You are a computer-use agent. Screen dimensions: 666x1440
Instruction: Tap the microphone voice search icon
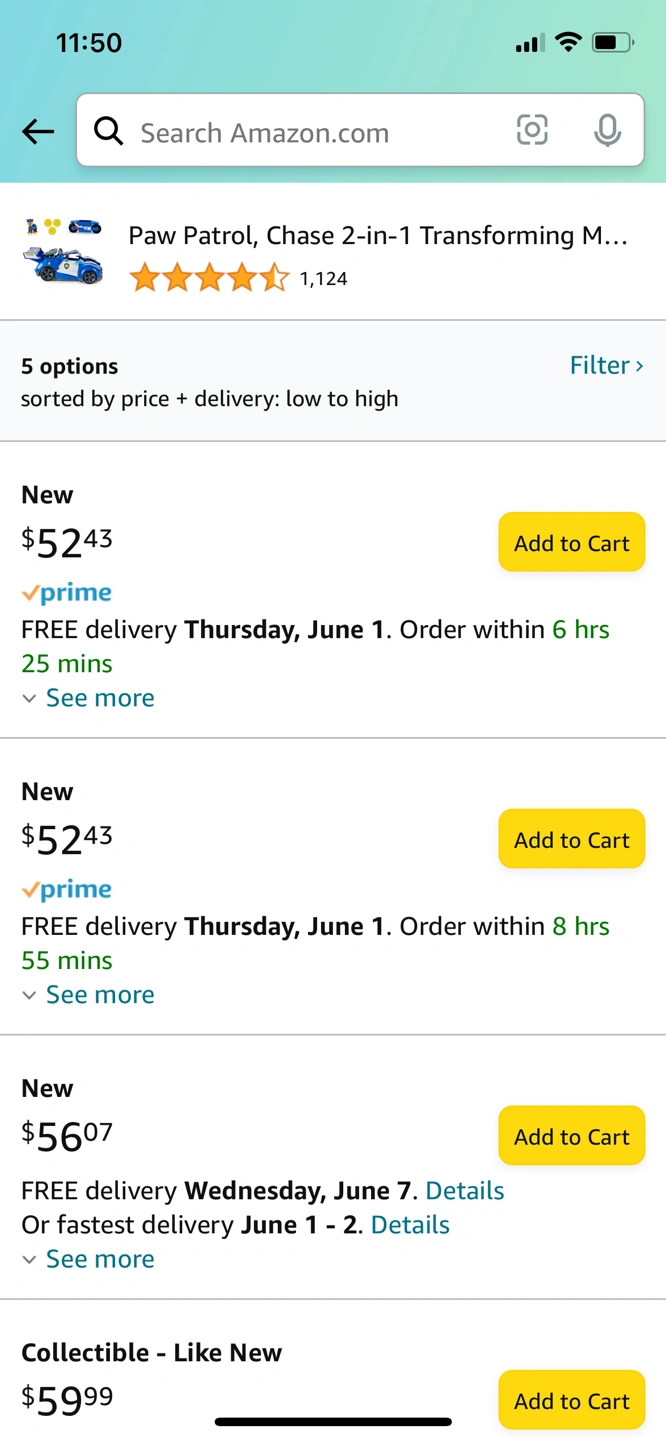tap(607, 130)
